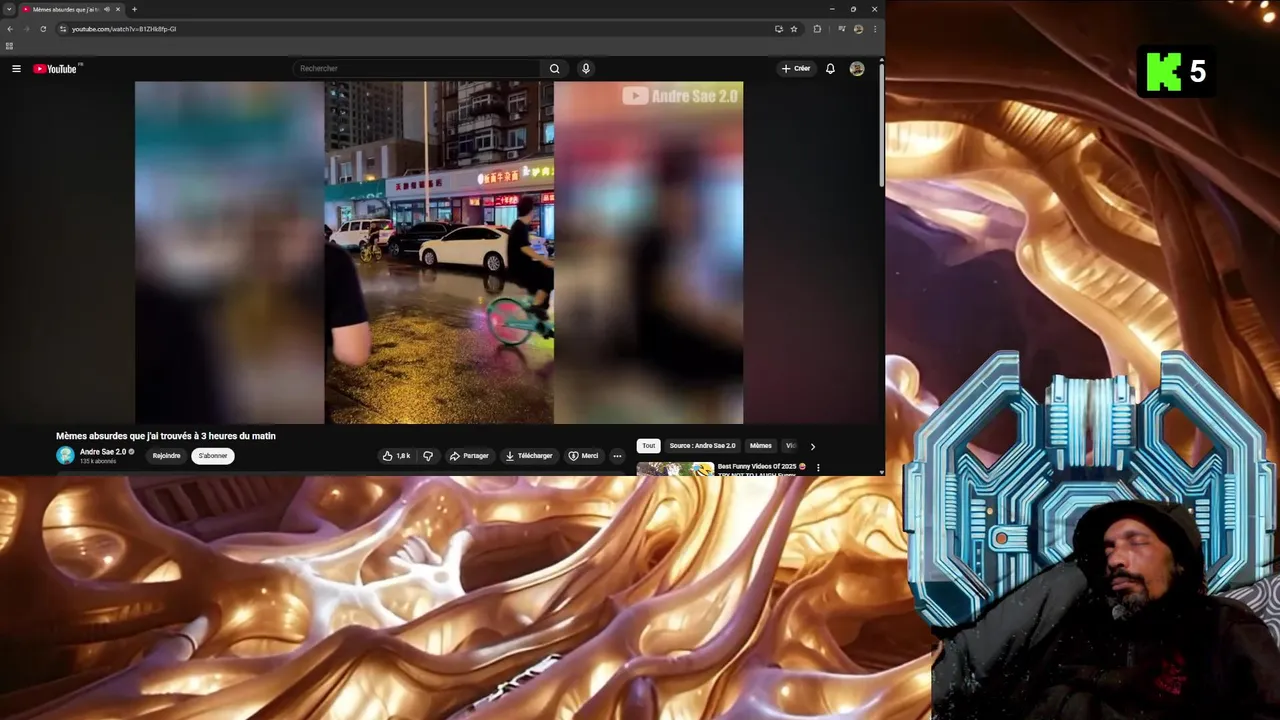This screenshot has width=1280, height=720.
Task: Select Source : Andre Sae 2.0 chip
Action: 702,446
